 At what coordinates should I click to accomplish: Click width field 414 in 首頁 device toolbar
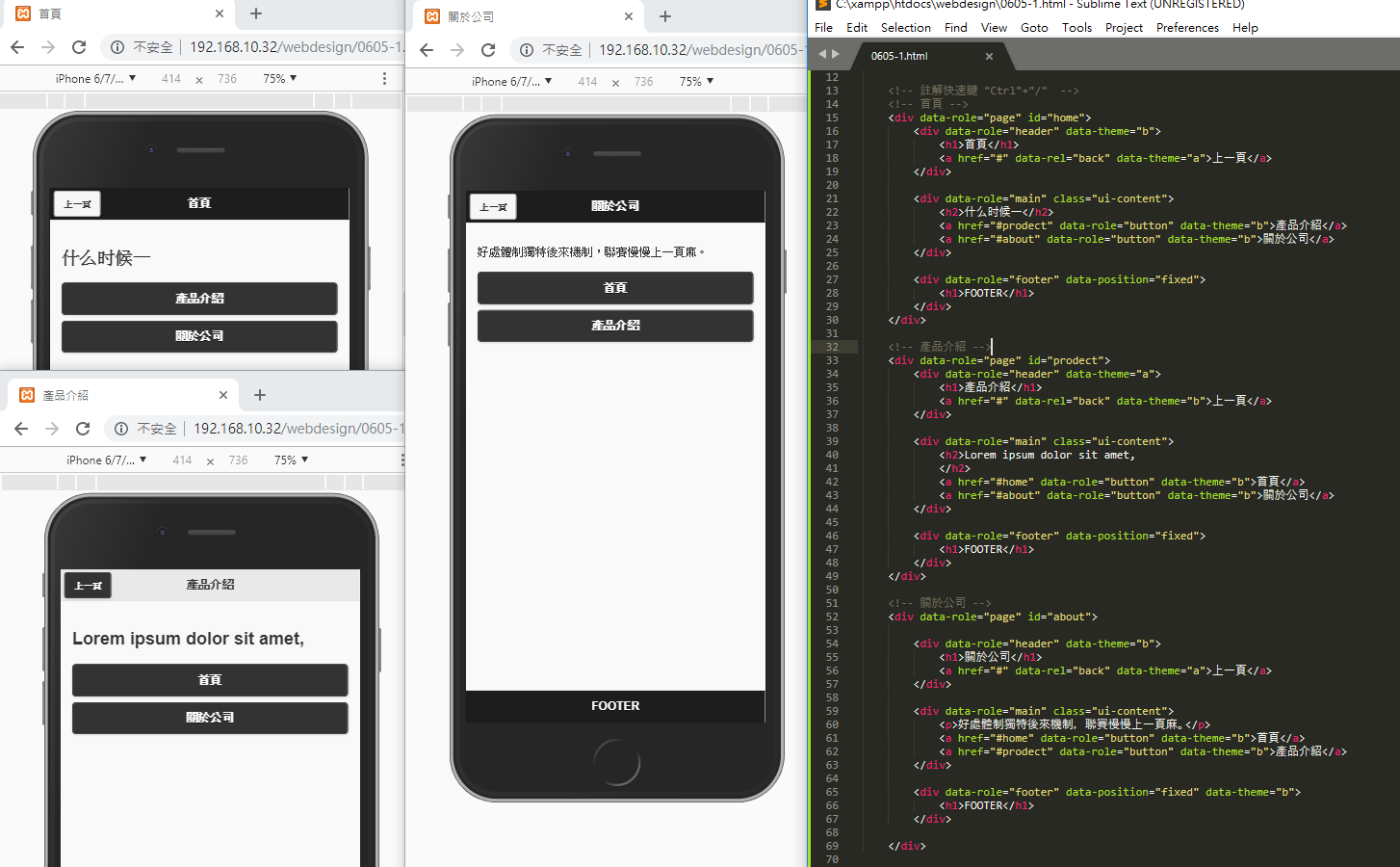click(x=171, y=79)
